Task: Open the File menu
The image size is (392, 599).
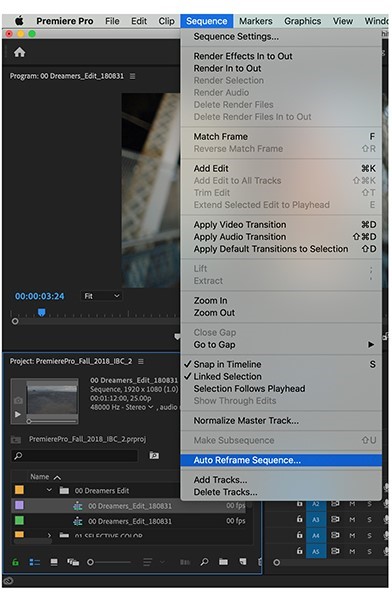Action: point(112,21)
